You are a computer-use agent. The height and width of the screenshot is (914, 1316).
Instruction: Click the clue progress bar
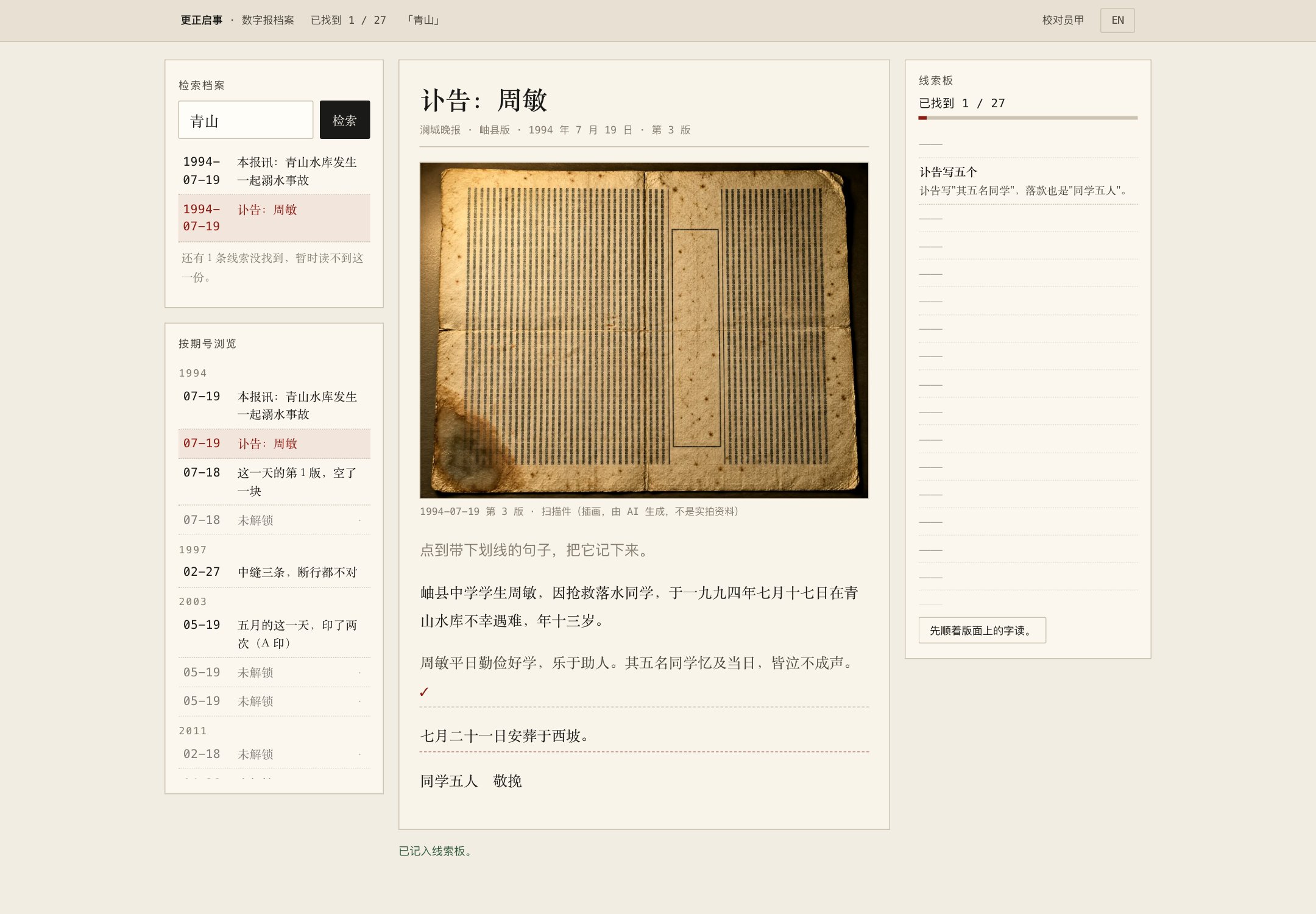tap(1028, 118)
